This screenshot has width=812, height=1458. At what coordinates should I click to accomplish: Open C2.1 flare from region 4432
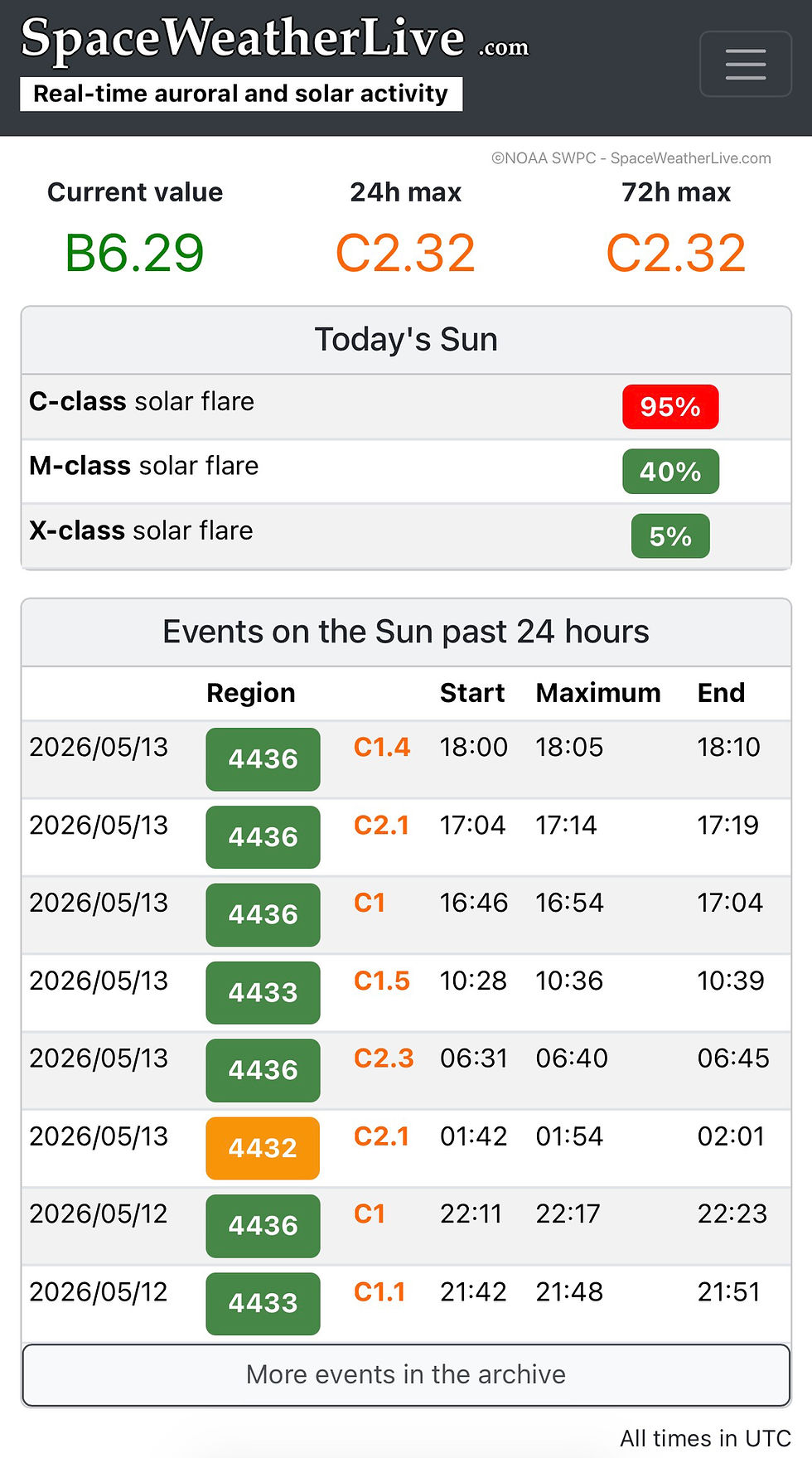[381, 1136]
